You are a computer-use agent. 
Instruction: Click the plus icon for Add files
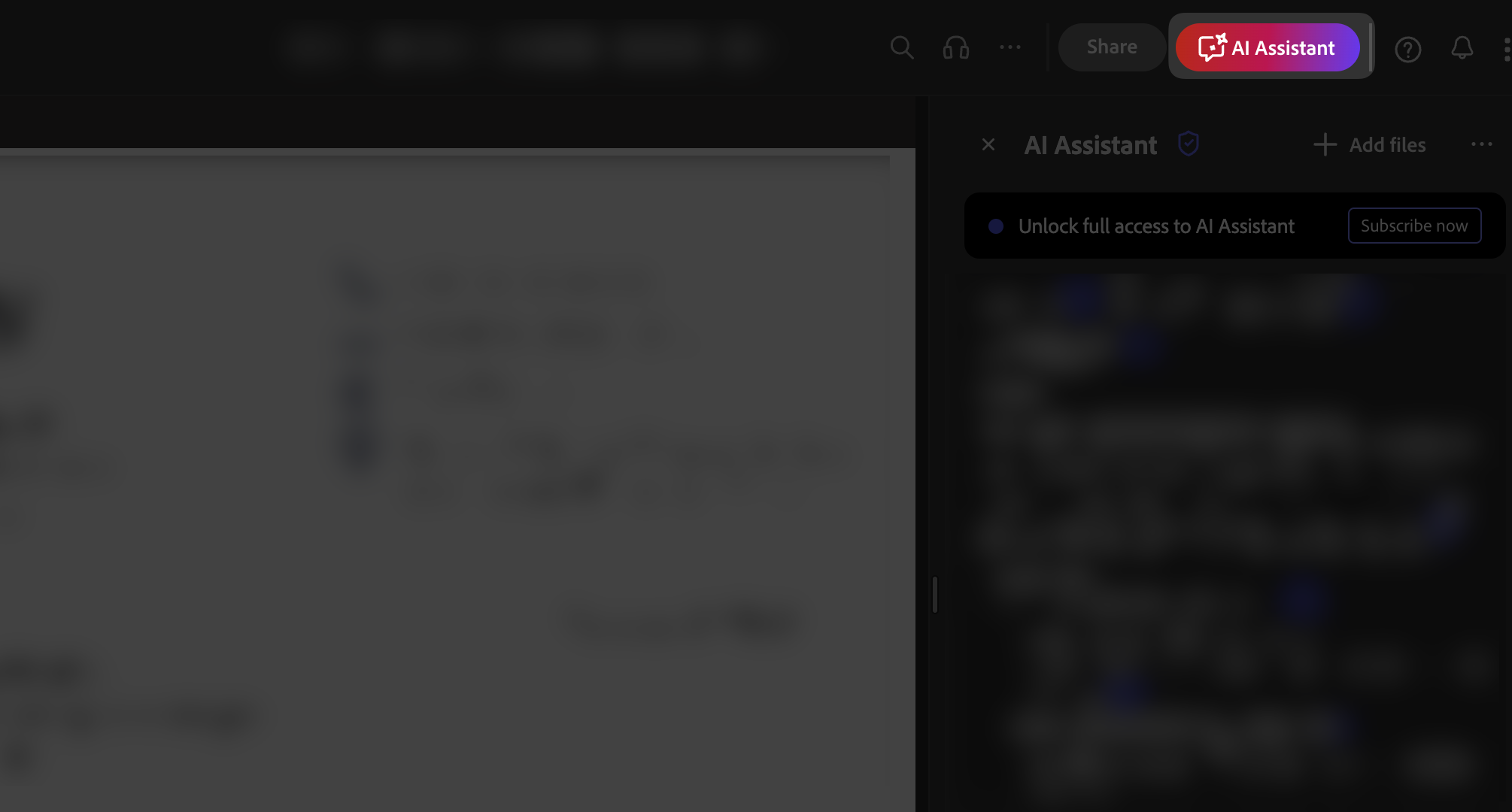point(1325,144)
